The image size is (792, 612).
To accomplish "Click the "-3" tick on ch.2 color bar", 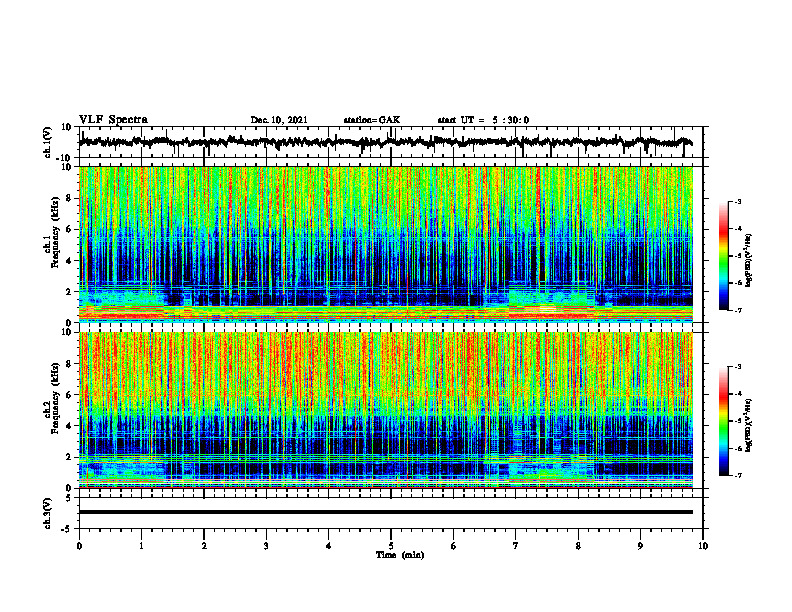I will pyautogui.click(x=737, y=367).
